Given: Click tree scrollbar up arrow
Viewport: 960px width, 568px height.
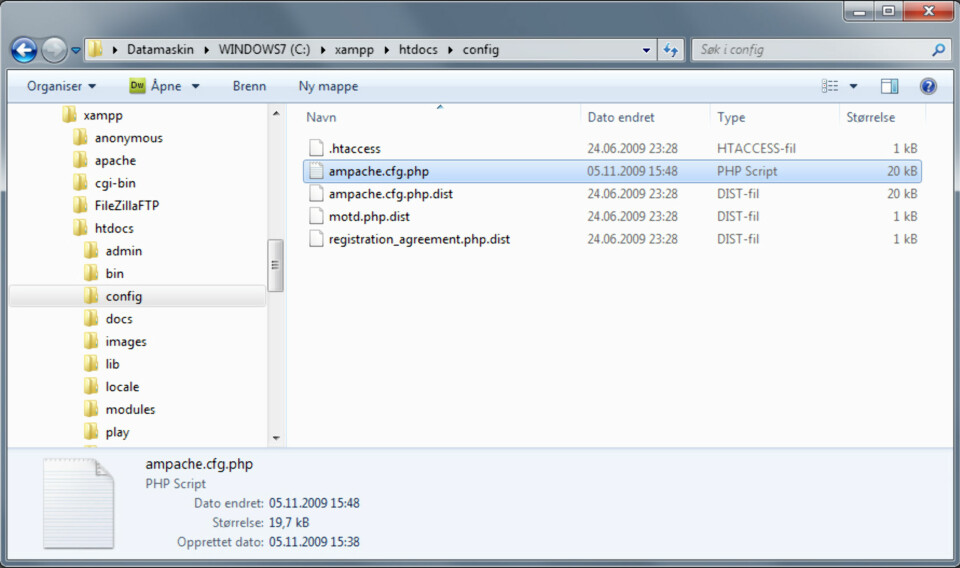Looking at the screenshot, I should point(276,114).
